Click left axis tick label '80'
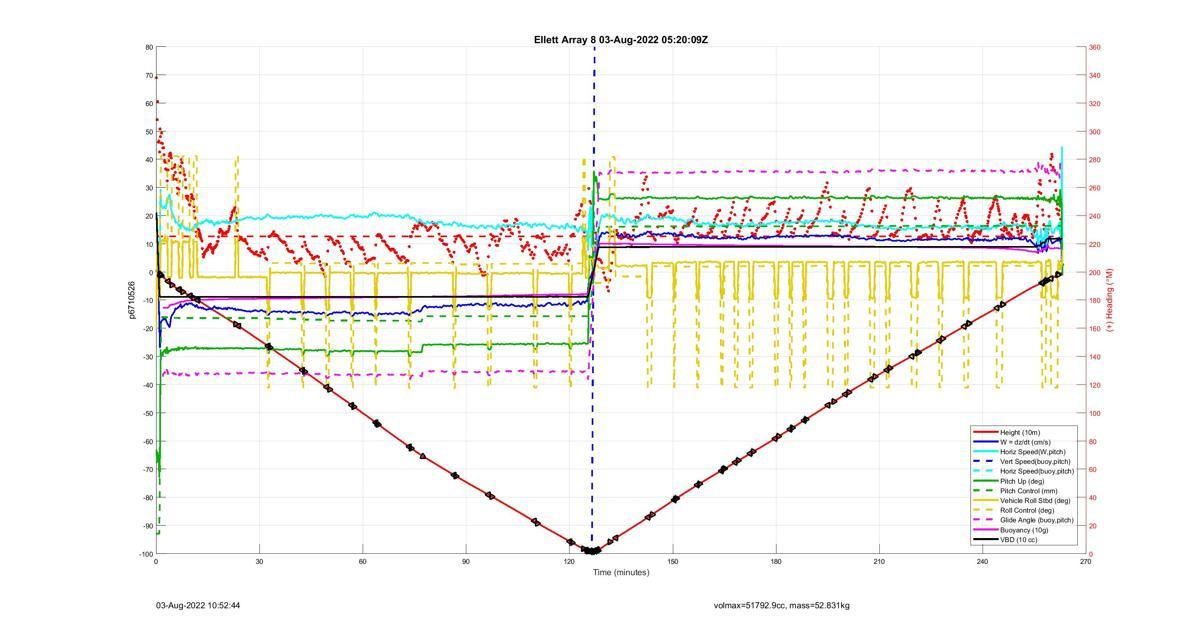The height and width of the screenshot is (622, 1200). point(148,47)
